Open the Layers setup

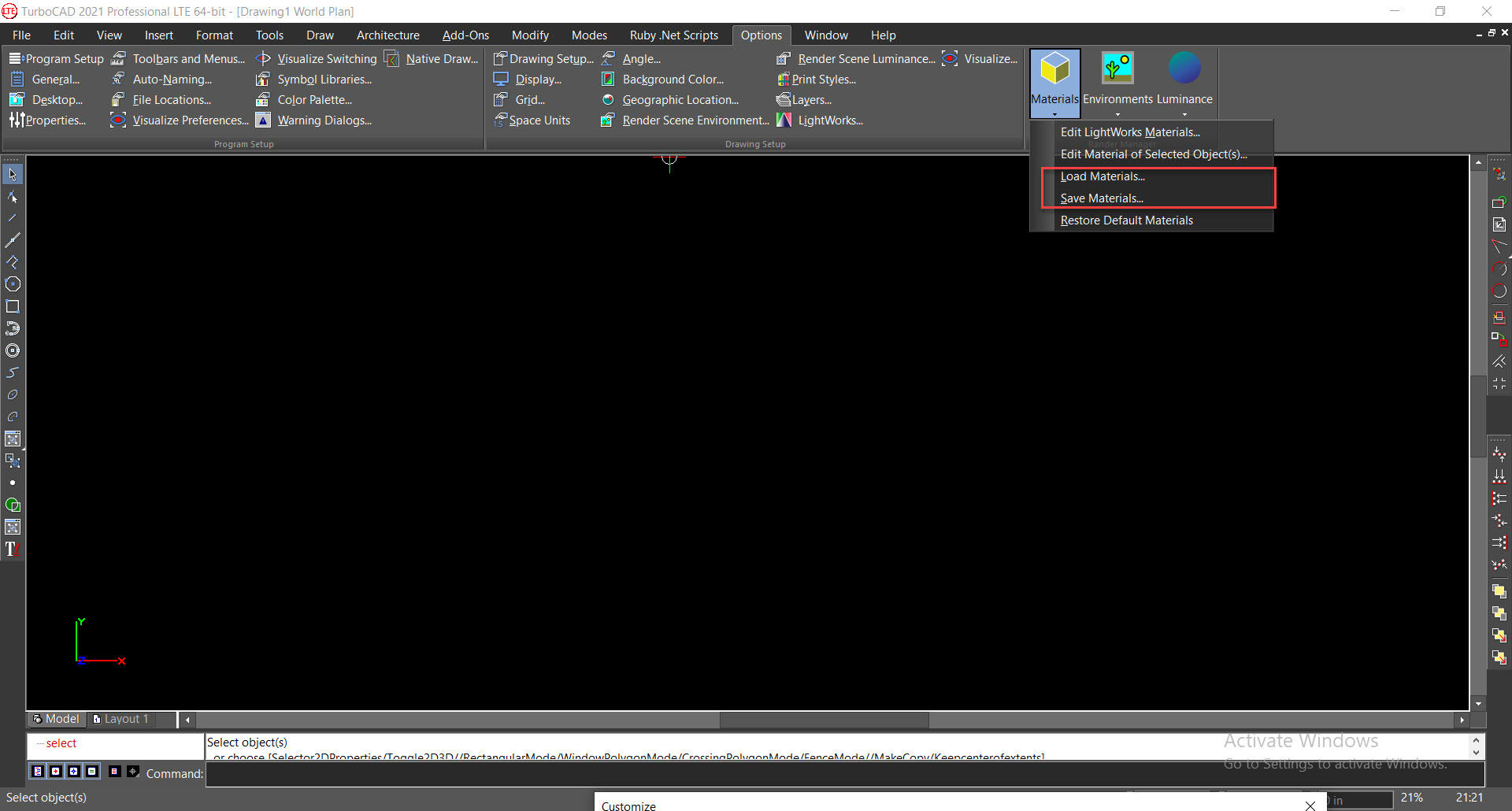[x=803, y=100]
